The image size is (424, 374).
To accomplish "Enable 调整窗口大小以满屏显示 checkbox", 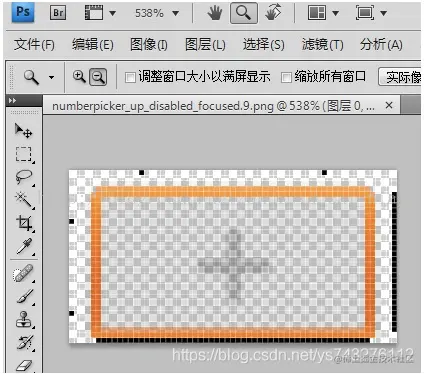I will coord(130,78).
